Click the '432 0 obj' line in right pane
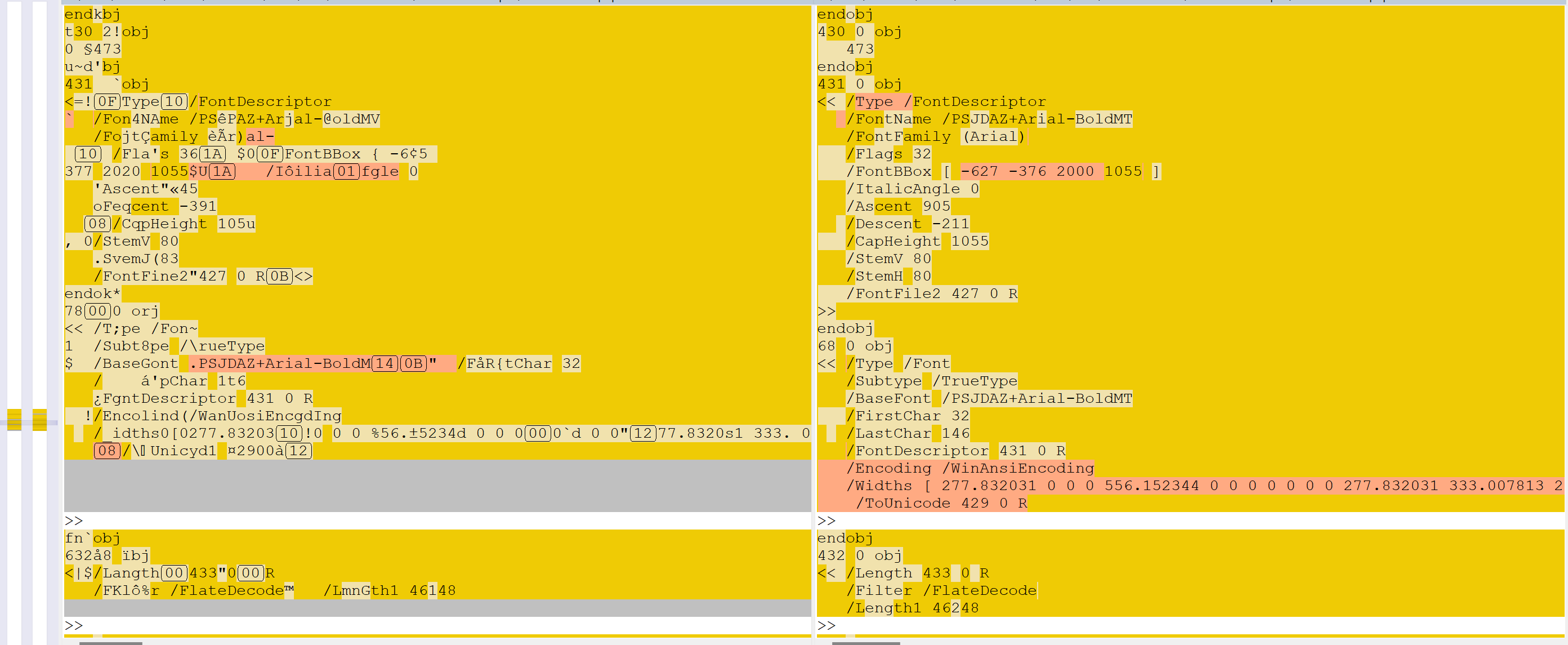The width and height of the screenshot is (1568, 645). coord(859,555)
